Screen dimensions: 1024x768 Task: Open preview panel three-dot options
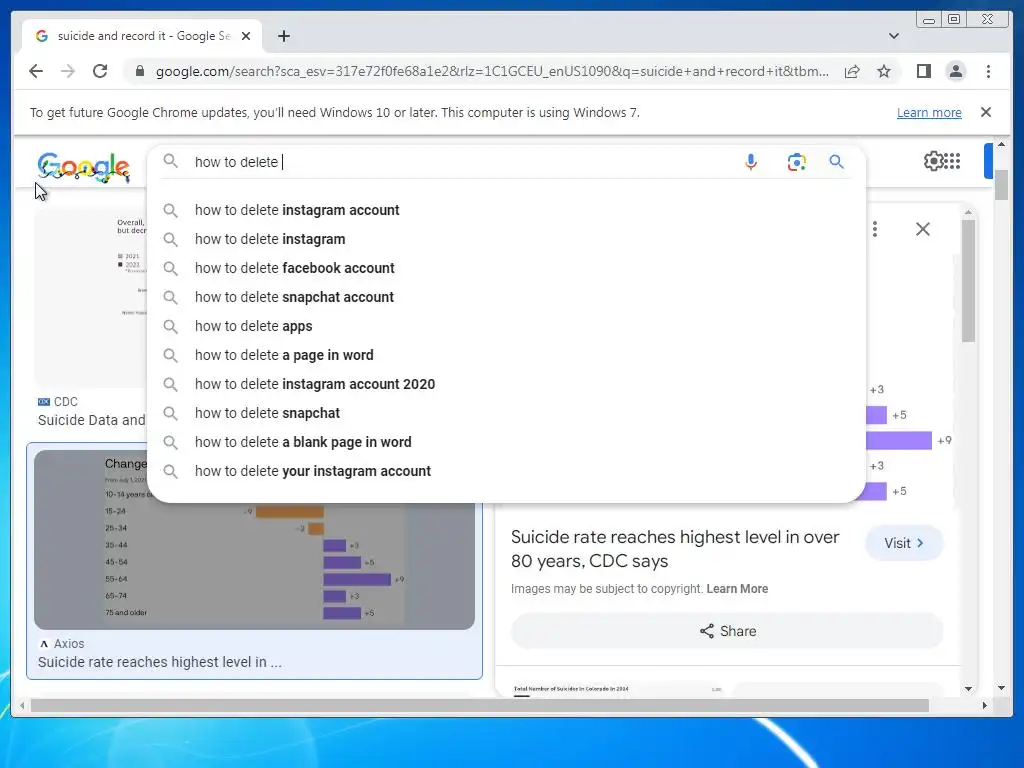[874, 229]
